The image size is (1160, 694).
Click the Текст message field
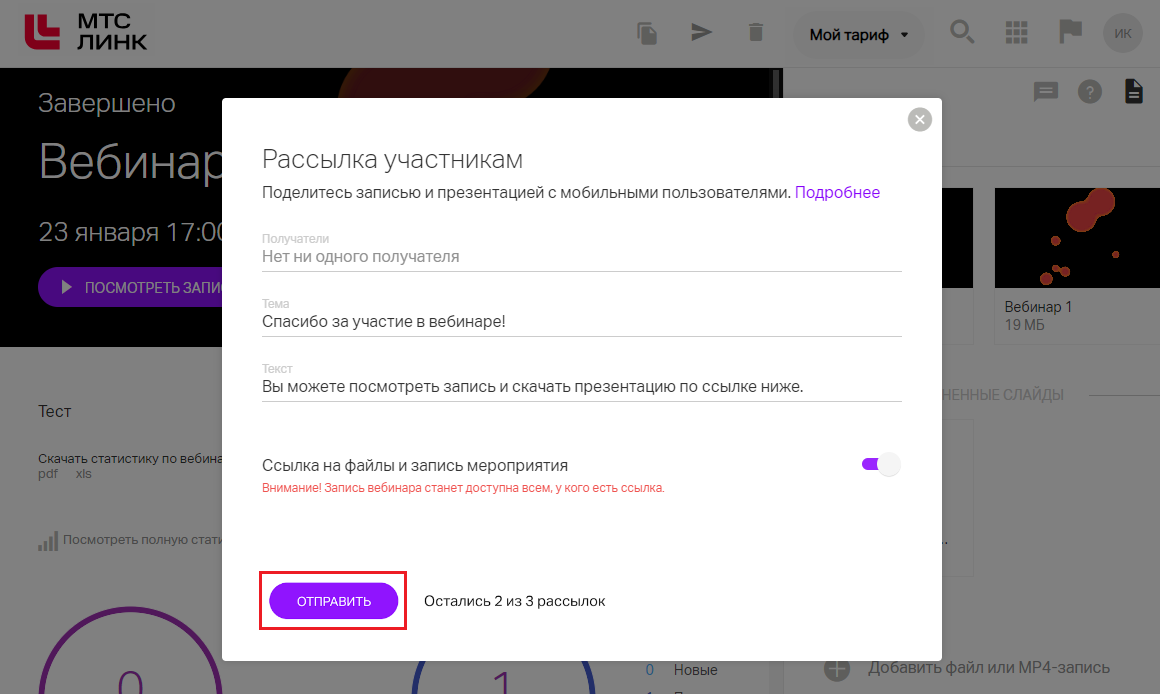581,382
